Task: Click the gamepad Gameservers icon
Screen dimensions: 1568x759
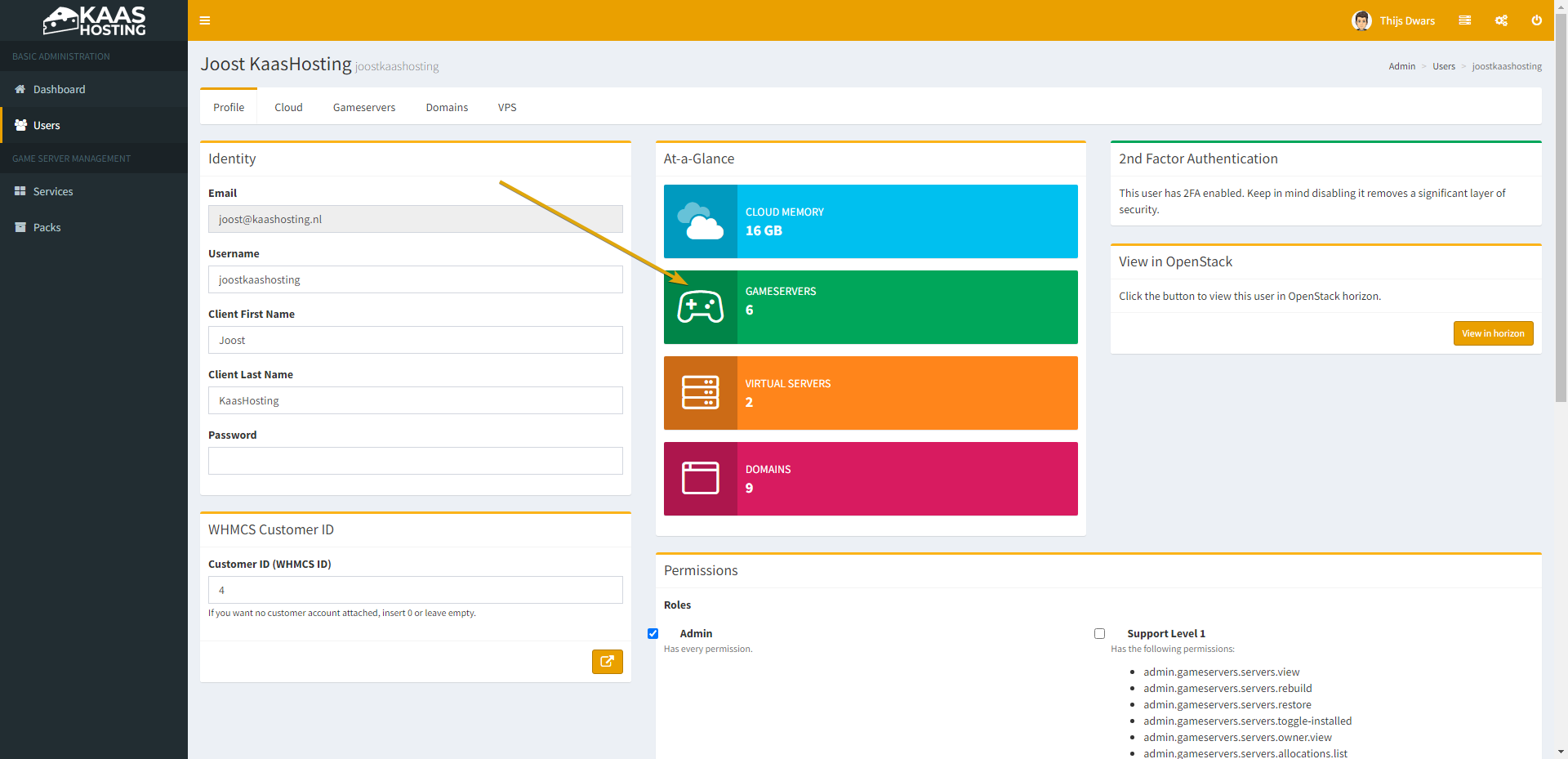Action: (700, 307)
